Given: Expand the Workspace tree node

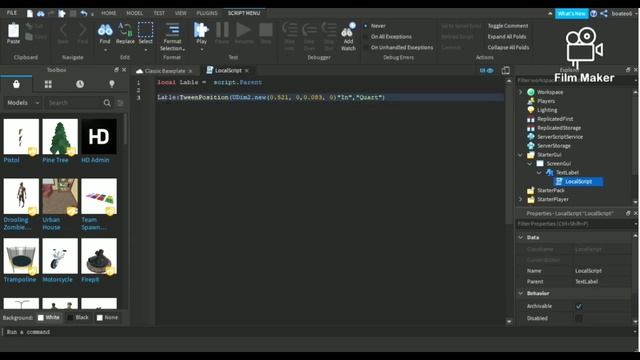Looking at the screenshot, I should coord(520,92).
